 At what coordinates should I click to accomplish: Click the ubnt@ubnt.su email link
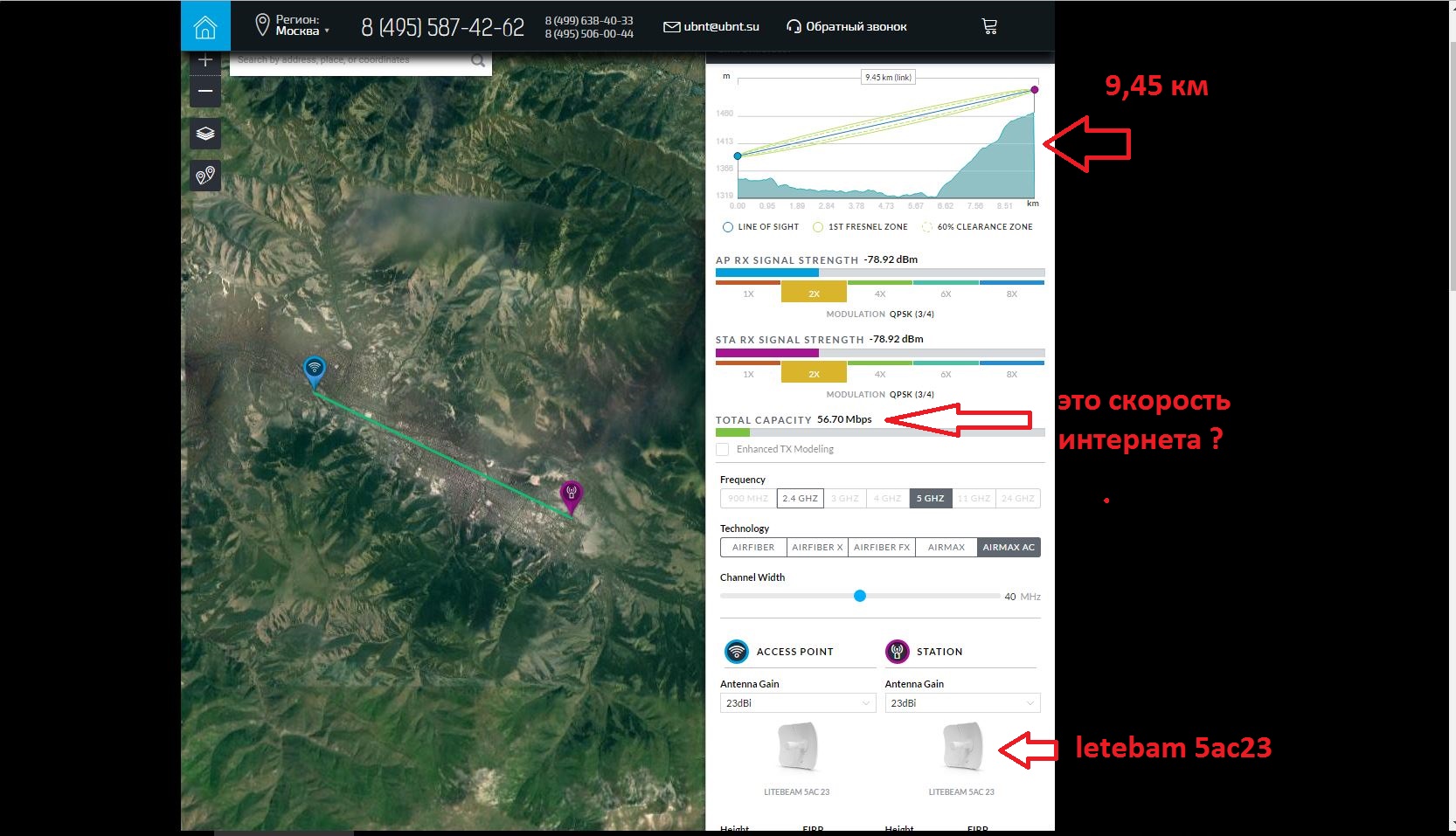click(721, 27)
